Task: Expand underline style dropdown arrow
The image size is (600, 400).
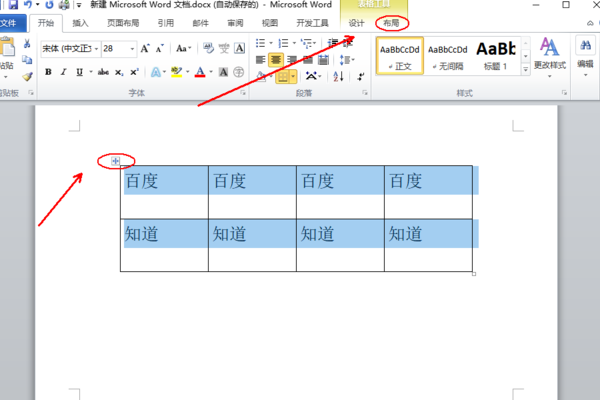Action: pos(91,72)
